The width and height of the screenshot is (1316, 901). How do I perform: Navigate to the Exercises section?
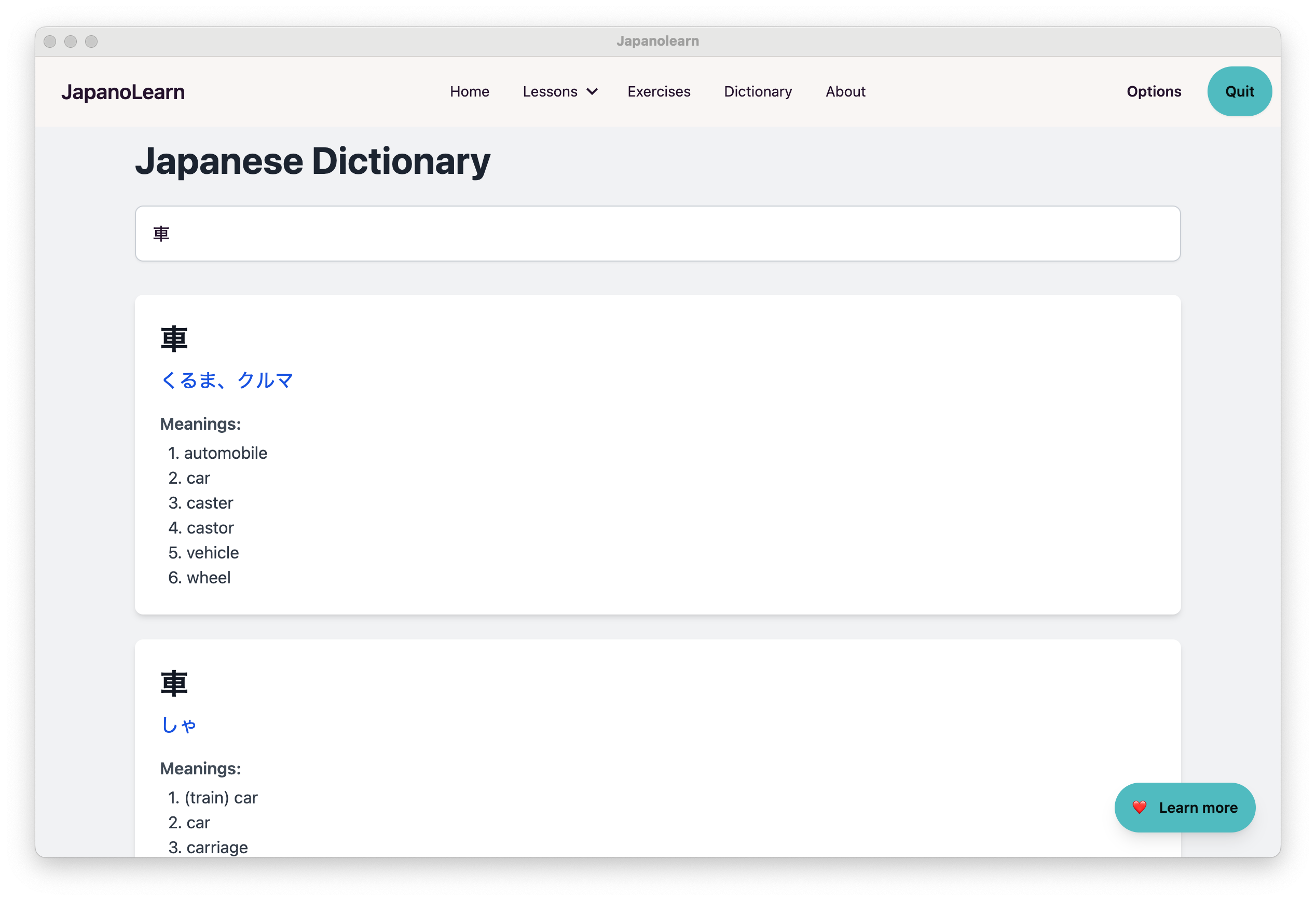tap(659, 91)
